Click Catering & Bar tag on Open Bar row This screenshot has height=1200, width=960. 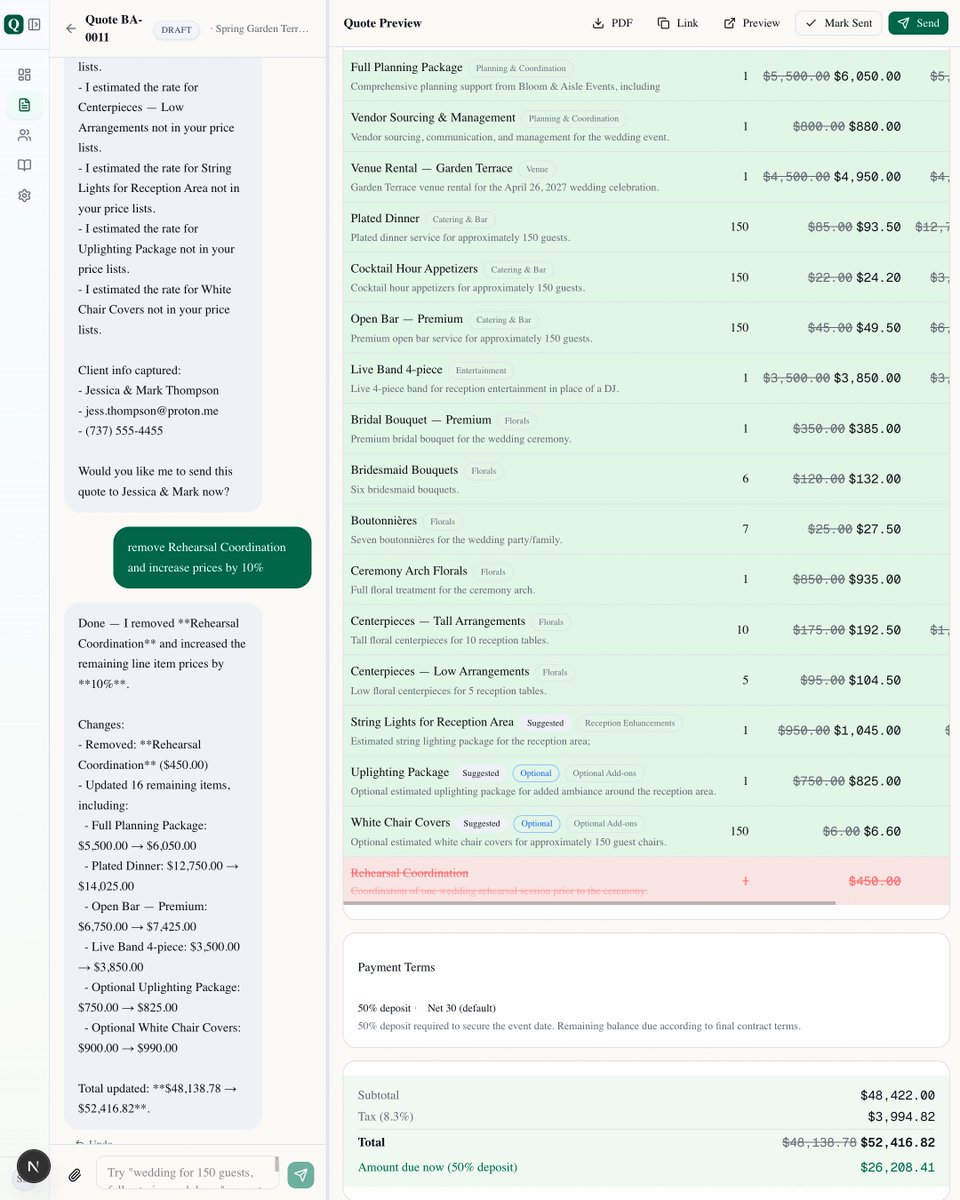[x=504, y=320]
